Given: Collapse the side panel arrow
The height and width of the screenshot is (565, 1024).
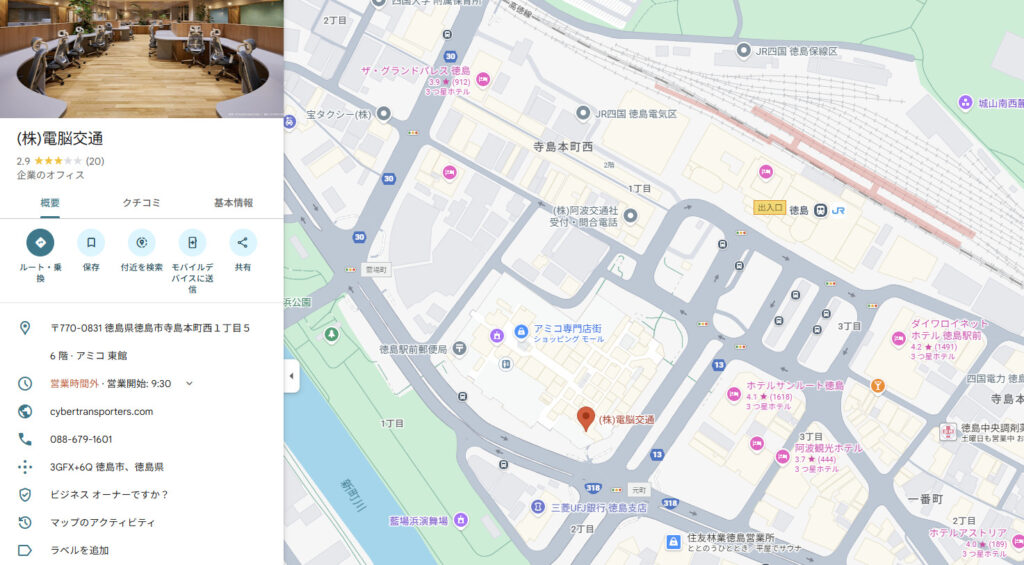Looking at the screenshot, I should tap(291, 376).
